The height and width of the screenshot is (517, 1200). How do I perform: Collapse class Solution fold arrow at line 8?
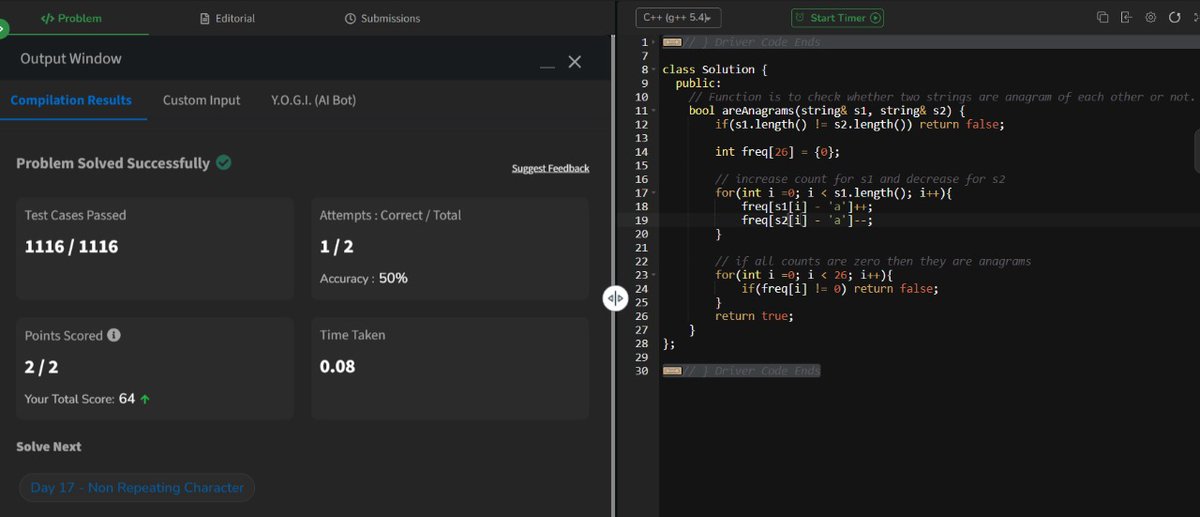click(653, 70)
